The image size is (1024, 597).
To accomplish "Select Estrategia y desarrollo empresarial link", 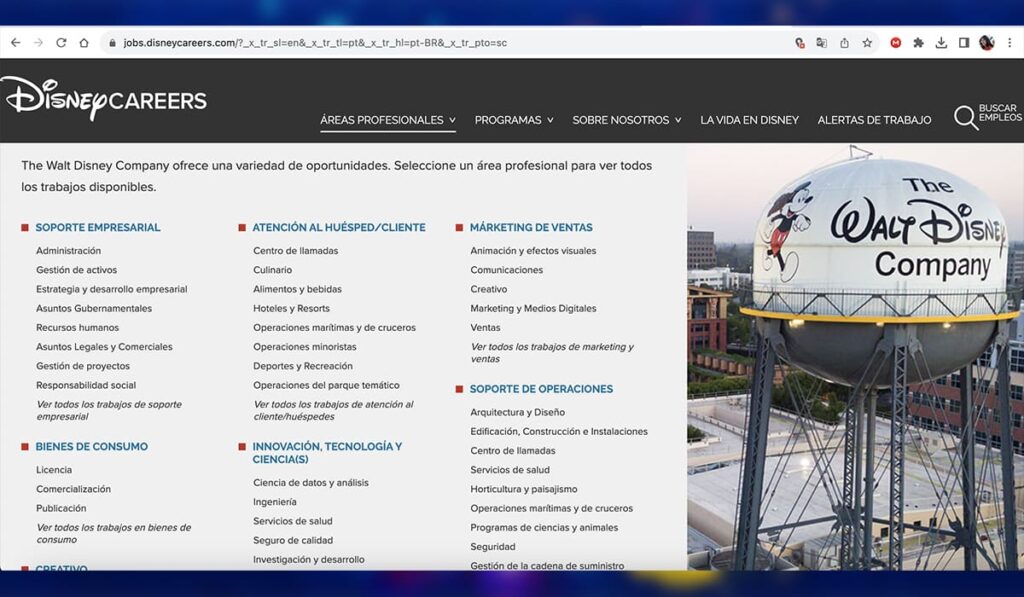I will (x=112, y=289).
